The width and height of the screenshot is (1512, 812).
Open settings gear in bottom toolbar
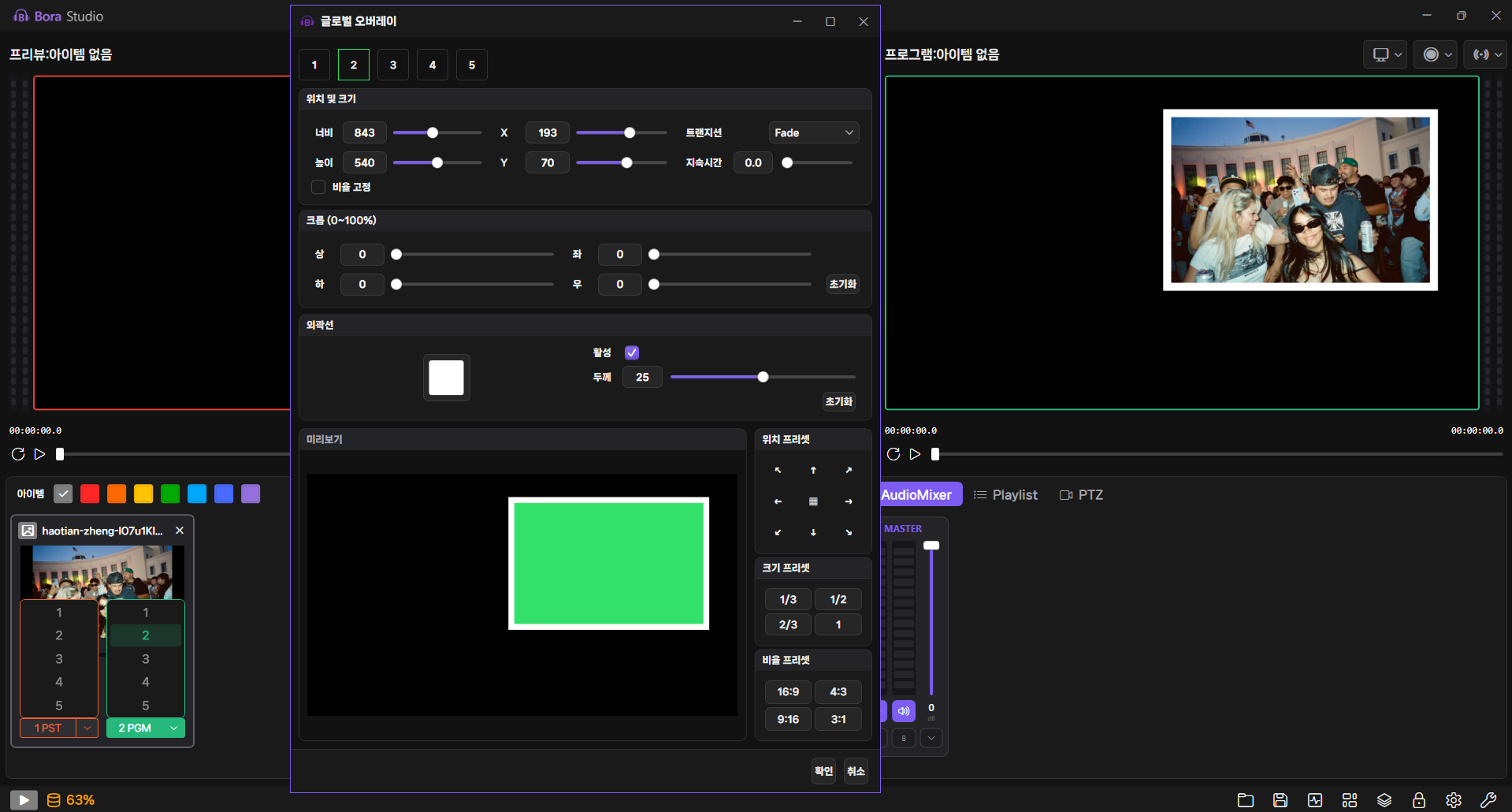click(x=1454, y=800)
